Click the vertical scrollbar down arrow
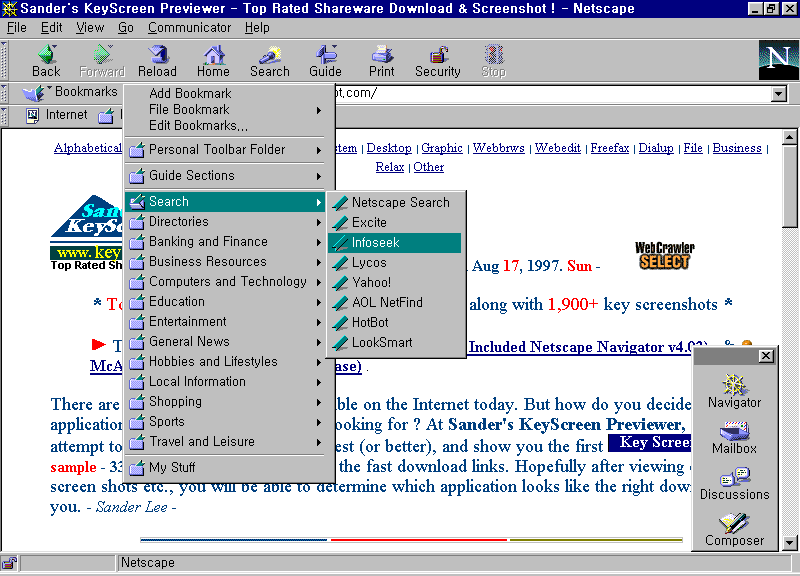The image size is (800, 576). pyautogui.click(x=789, y=542)
